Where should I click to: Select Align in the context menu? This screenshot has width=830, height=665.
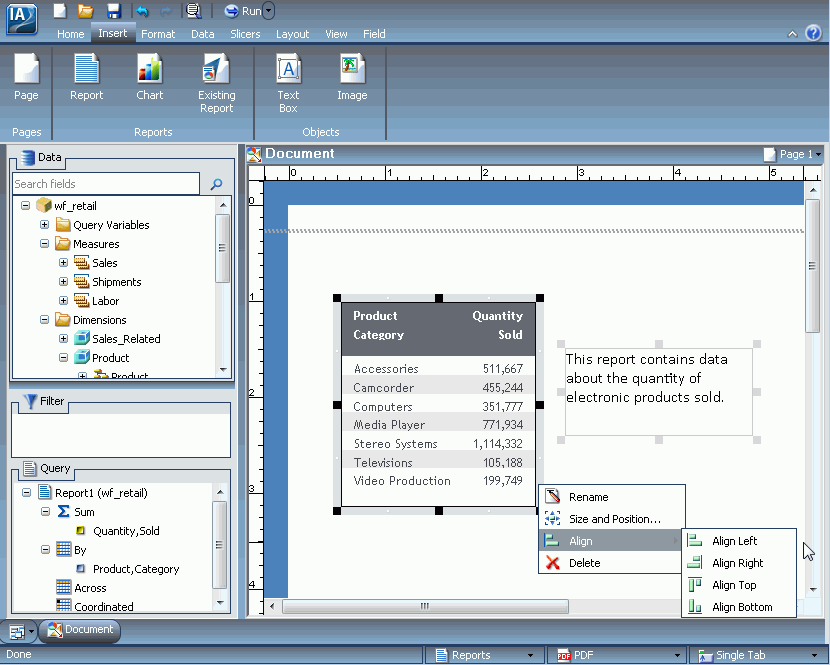[612, 541]
